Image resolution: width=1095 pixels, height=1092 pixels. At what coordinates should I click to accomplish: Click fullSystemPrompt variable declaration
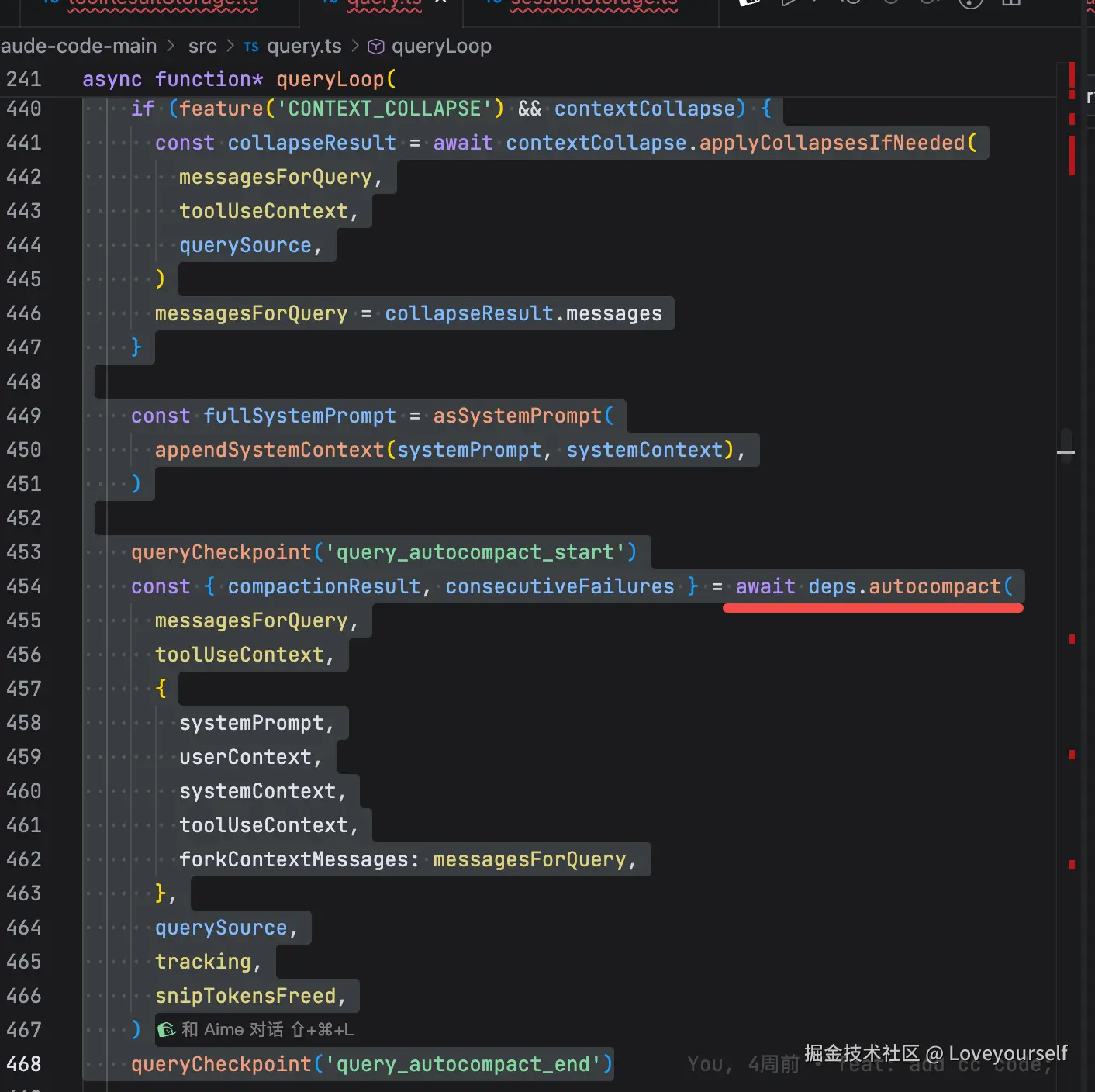click(299, 416)
